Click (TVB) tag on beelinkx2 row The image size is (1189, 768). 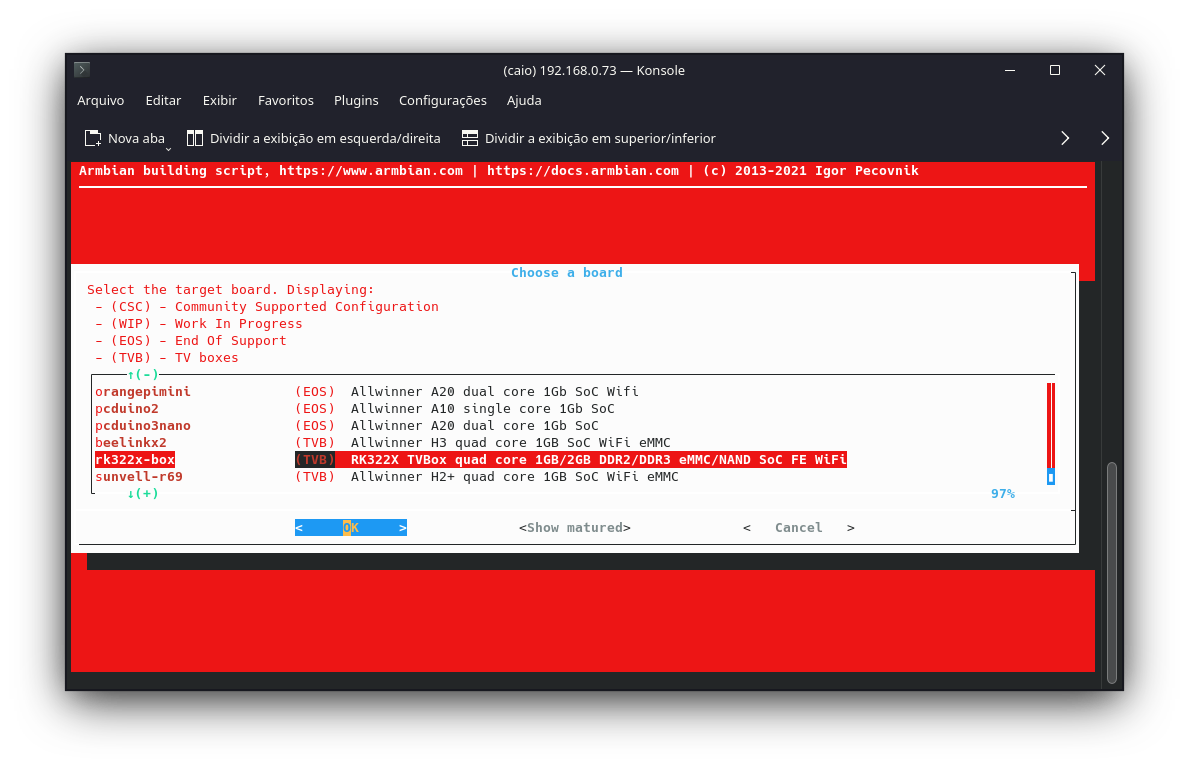coord(315,443)
